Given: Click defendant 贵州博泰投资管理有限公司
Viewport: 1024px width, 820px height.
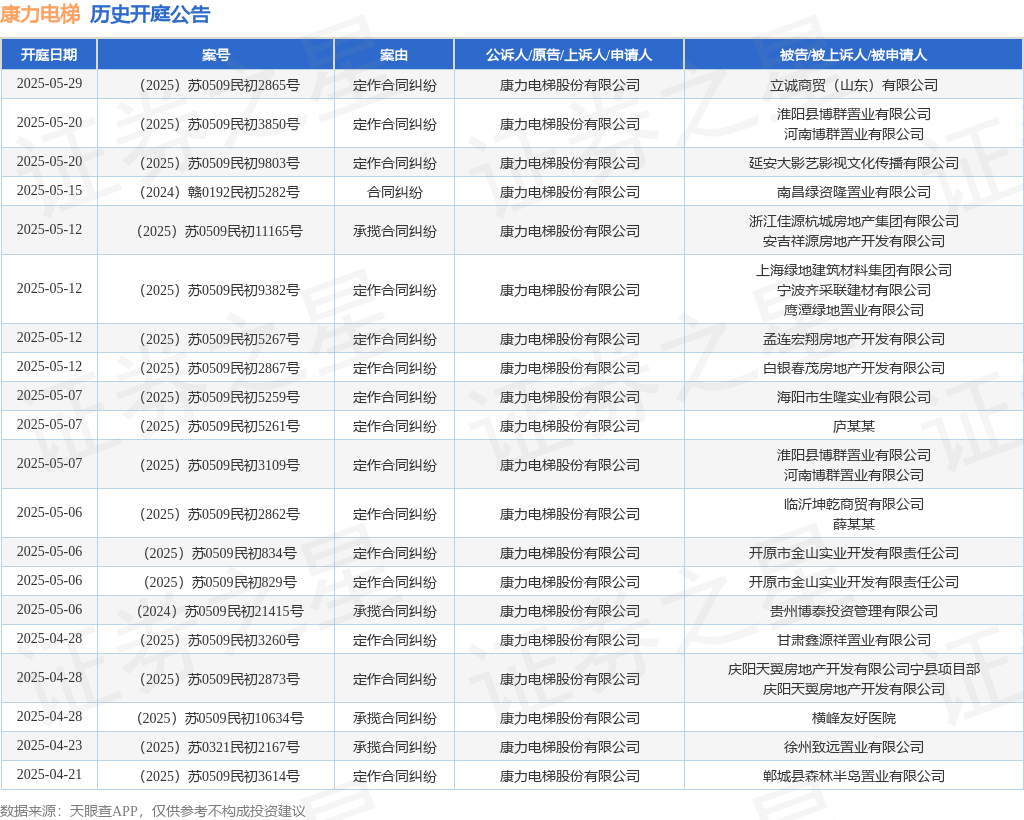Looking at the screenshot, I should point(854,611).
